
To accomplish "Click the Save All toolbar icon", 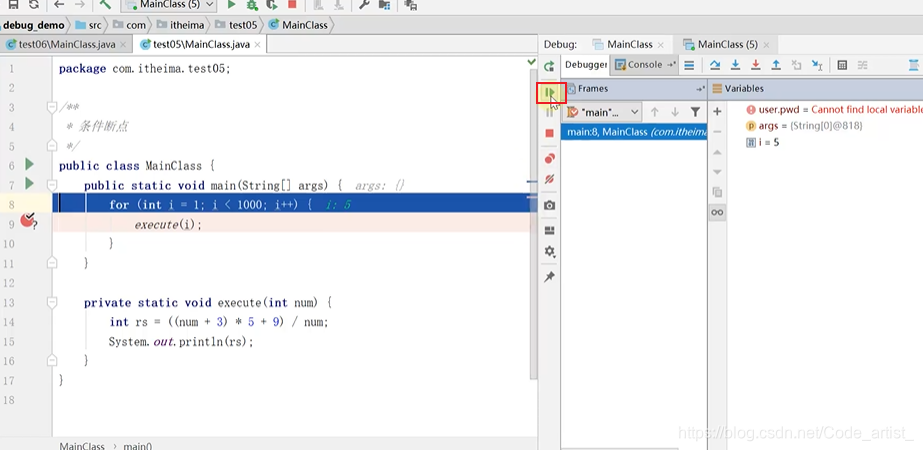I will 13,4.
